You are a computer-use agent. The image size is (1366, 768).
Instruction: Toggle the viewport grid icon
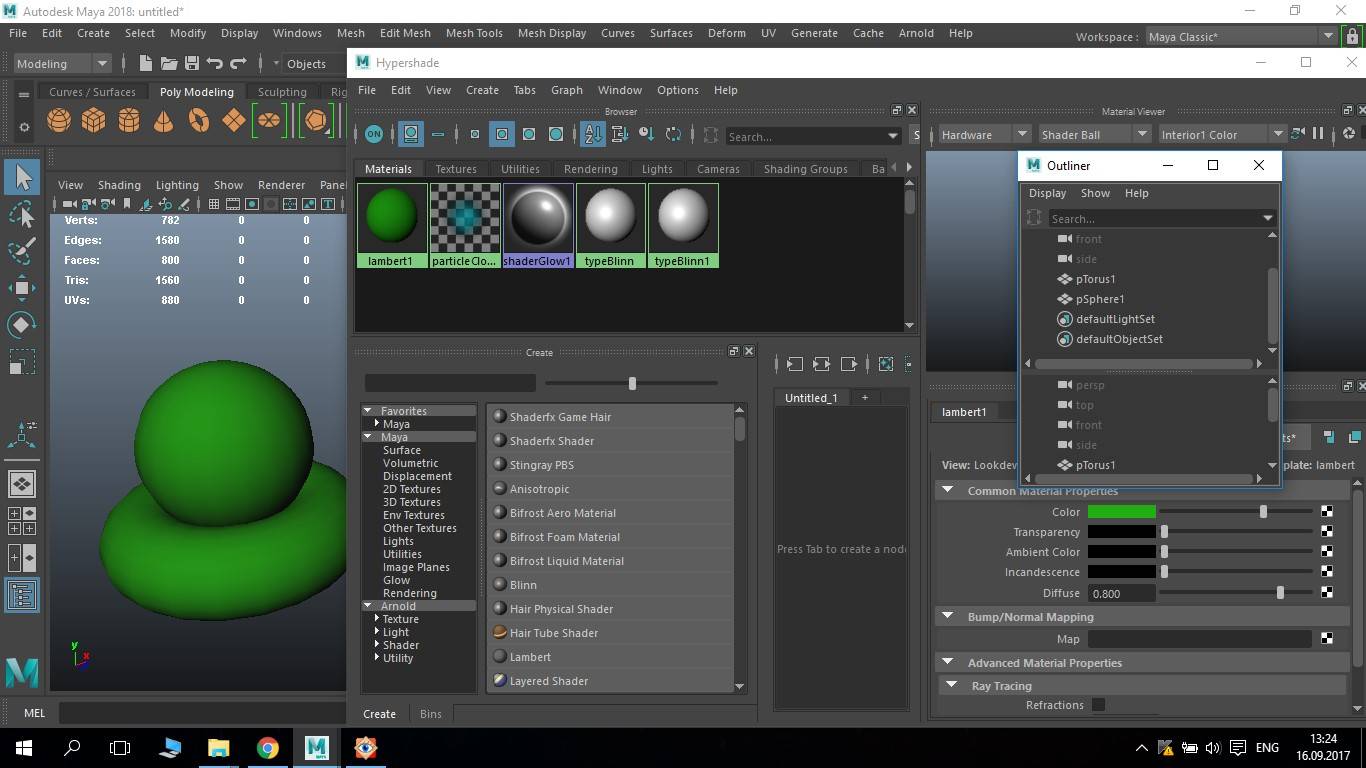click(214, 204)
